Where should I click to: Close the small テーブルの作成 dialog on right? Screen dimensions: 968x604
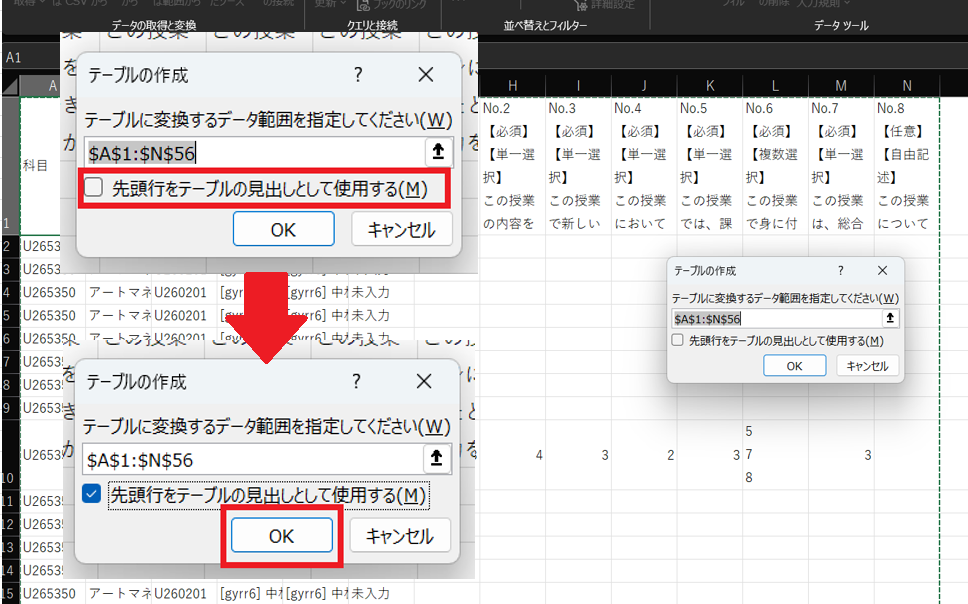(x=882, y=271)
